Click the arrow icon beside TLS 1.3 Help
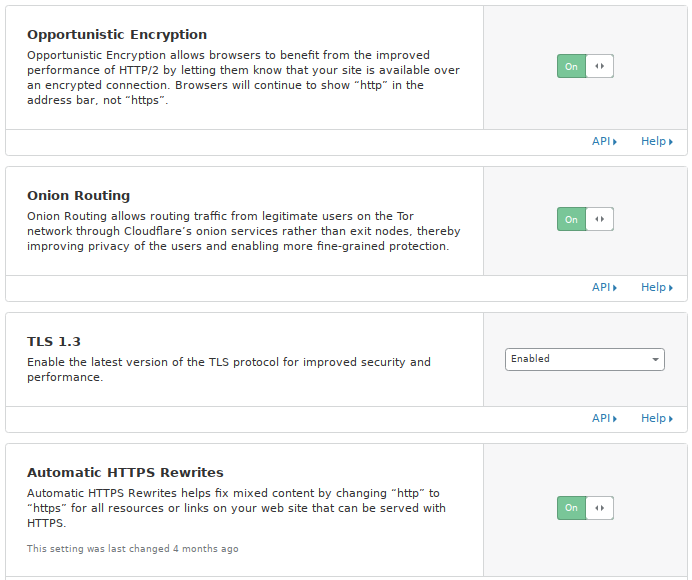The height and width of the screenshot is (580, 692). pyautogui.click(x=671, y=419)
